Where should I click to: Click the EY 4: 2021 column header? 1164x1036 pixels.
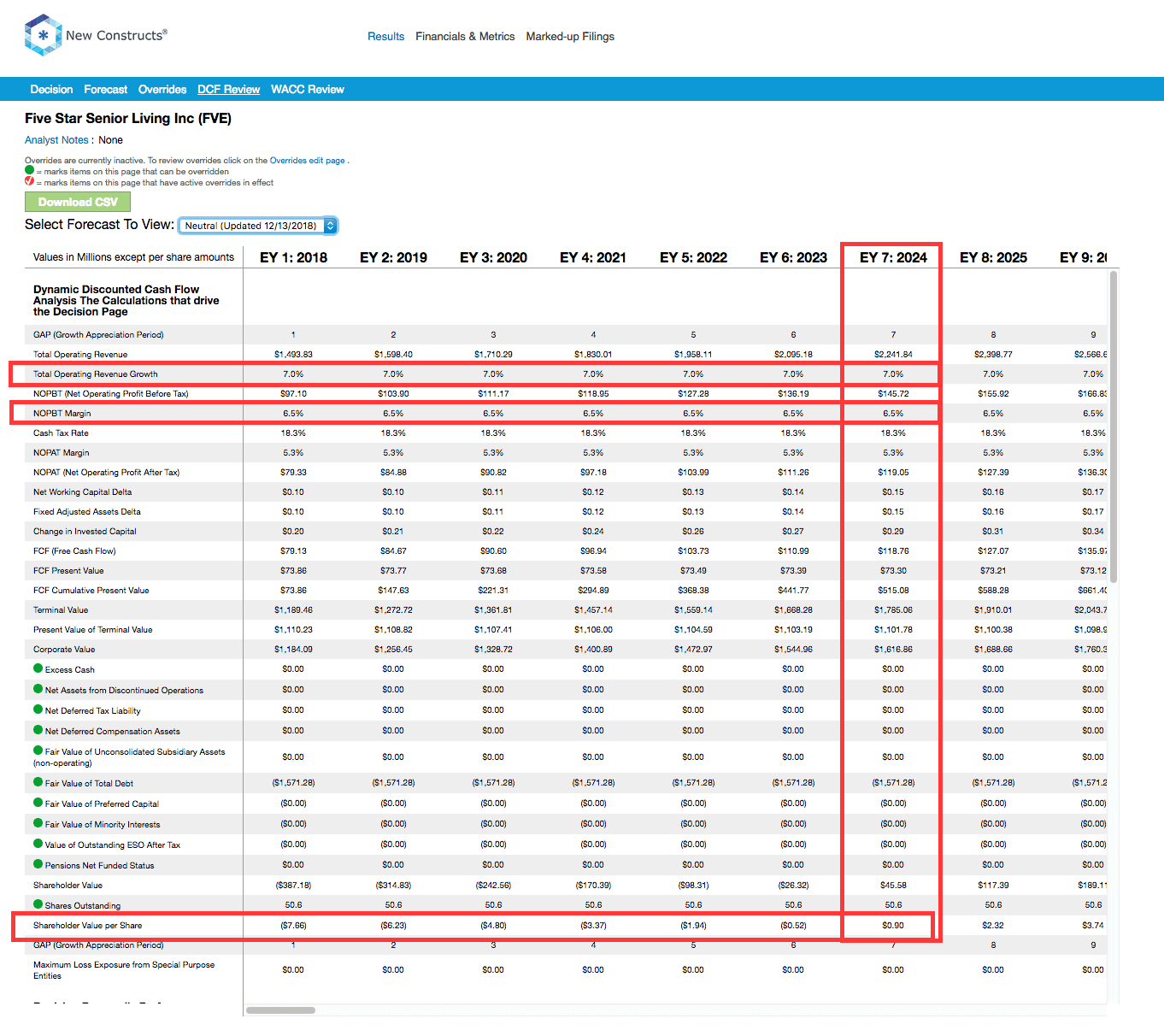tap(593, 257)
